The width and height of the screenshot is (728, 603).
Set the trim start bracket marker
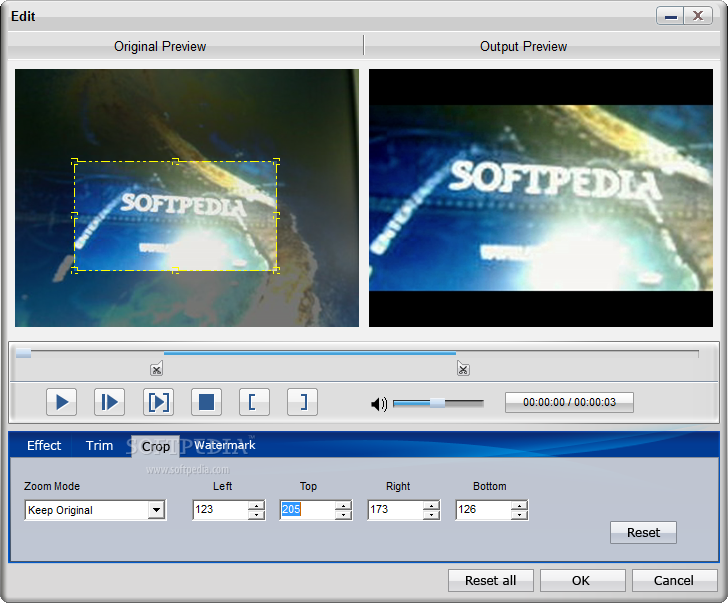[x=254, y=402]
